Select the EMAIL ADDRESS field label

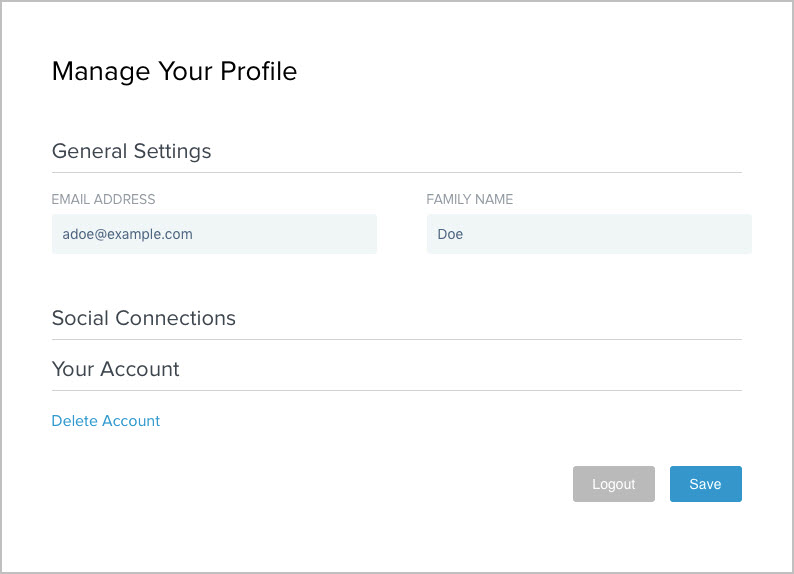pos(103,199)
